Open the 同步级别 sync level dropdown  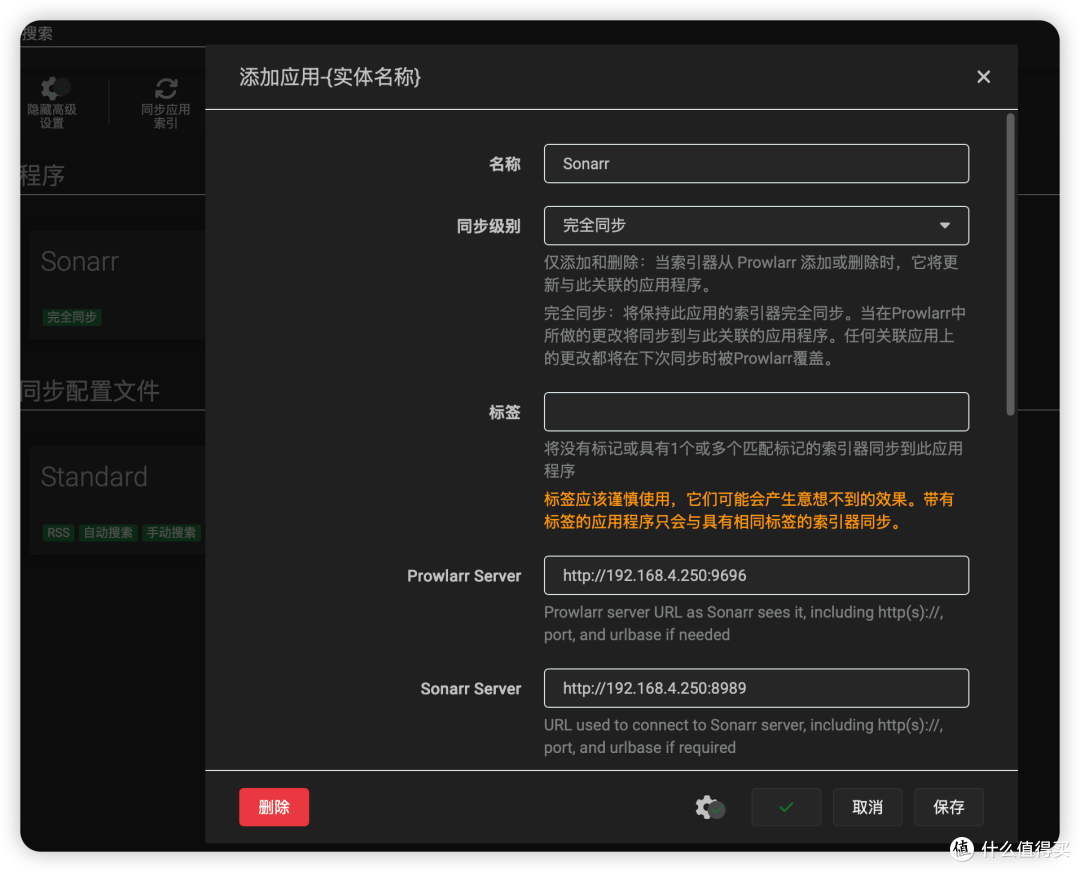point(756,226)
